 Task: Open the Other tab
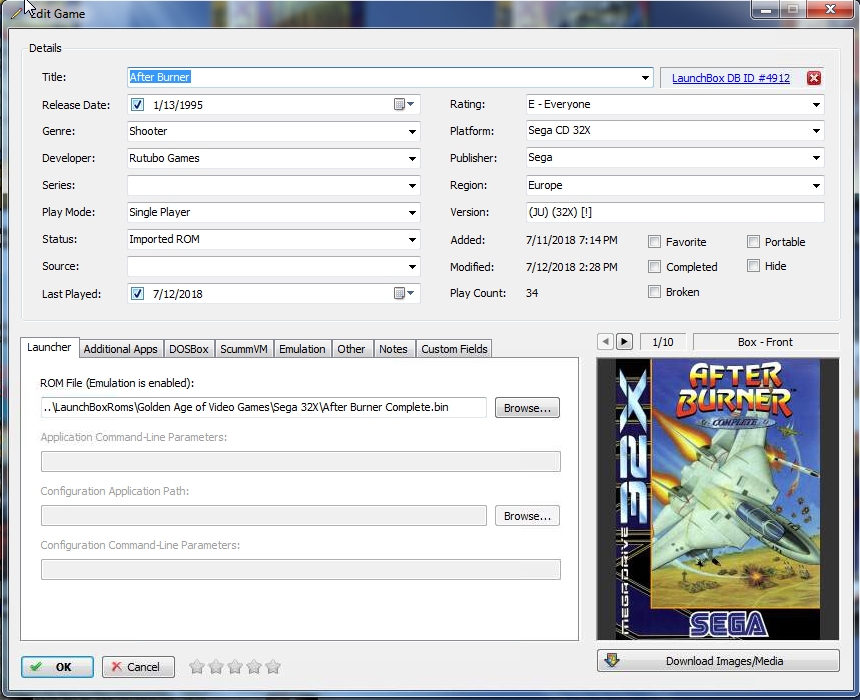click(x=351, y=349)
